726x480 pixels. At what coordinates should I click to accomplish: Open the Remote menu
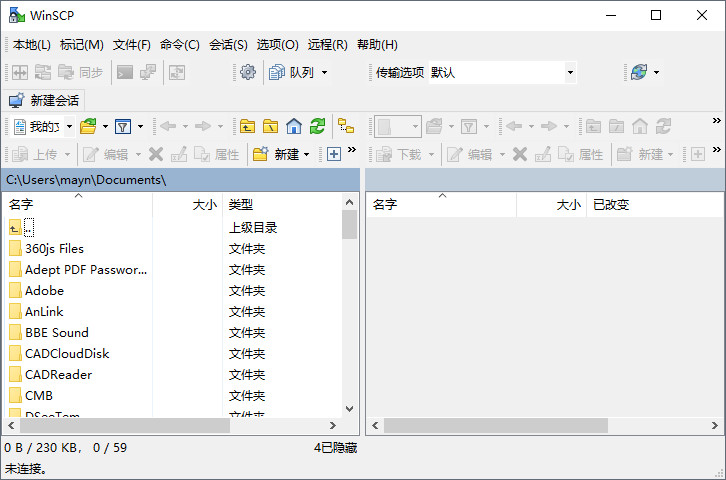click(x=328, y=45)
